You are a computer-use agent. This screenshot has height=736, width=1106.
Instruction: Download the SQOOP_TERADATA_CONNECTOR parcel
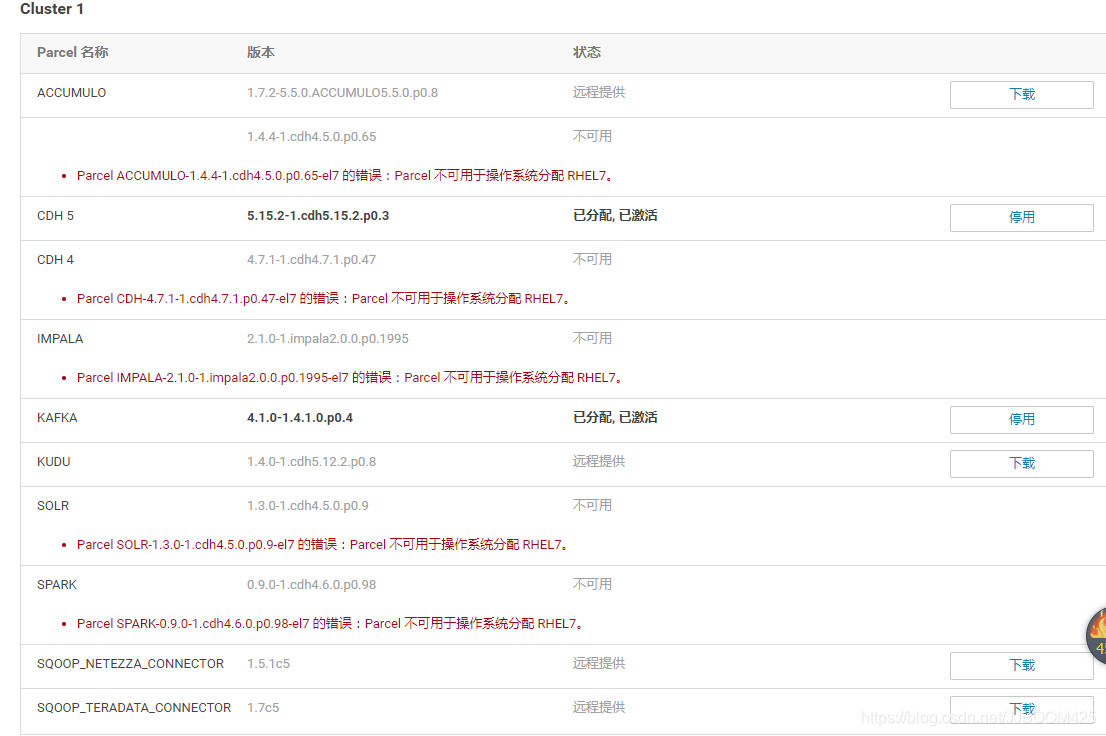1021,707
